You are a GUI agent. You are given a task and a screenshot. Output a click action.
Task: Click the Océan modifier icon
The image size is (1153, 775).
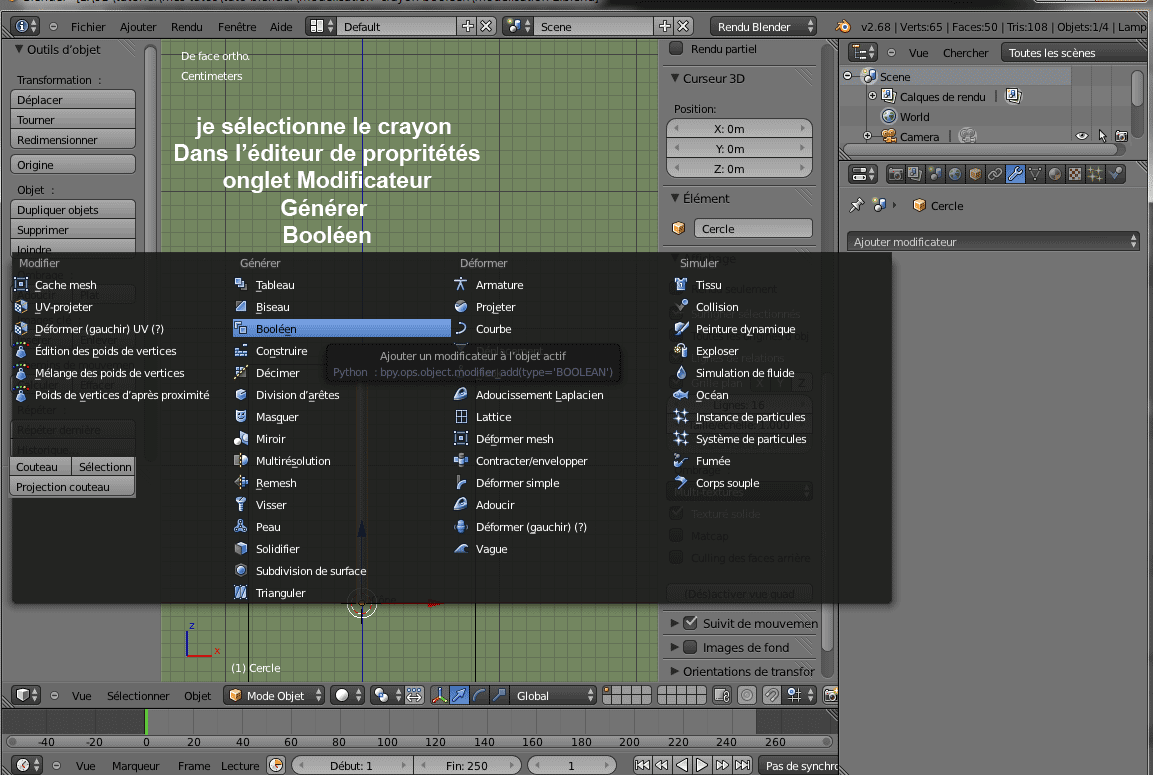(681, 395)
